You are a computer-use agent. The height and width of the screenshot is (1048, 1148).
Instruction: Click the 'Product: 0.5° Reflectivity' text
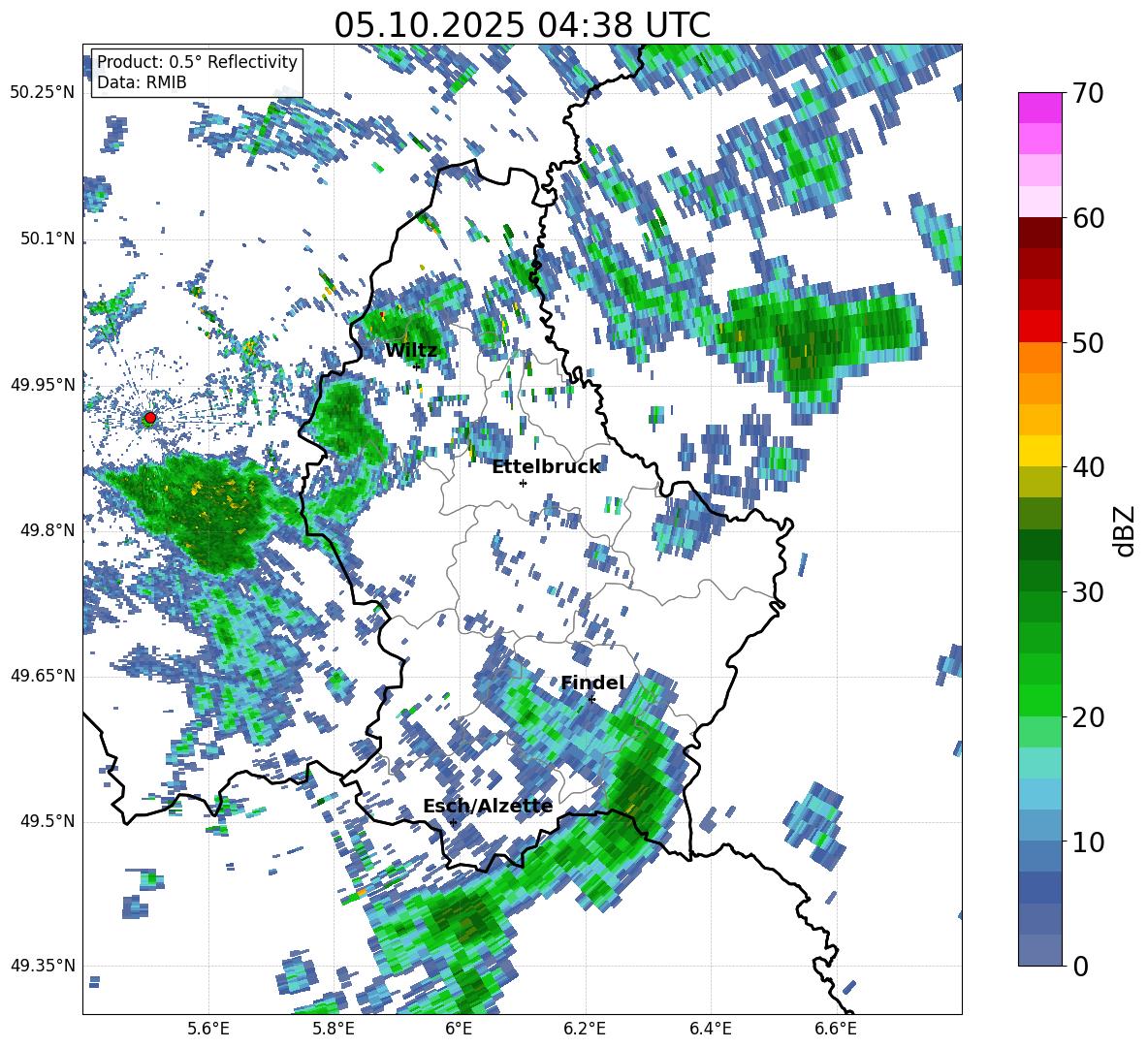[197, 61]
